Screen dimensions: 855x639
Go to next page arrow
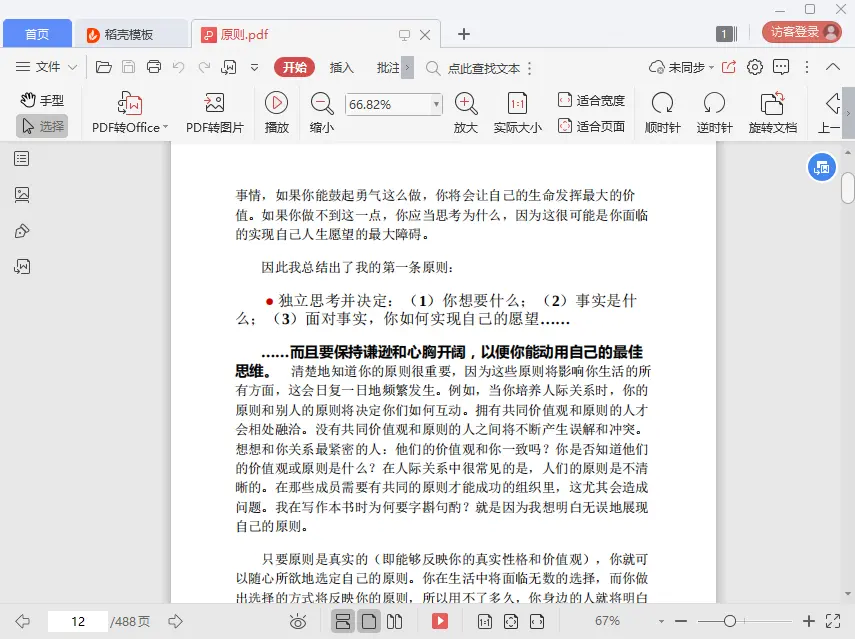(175, 621)
